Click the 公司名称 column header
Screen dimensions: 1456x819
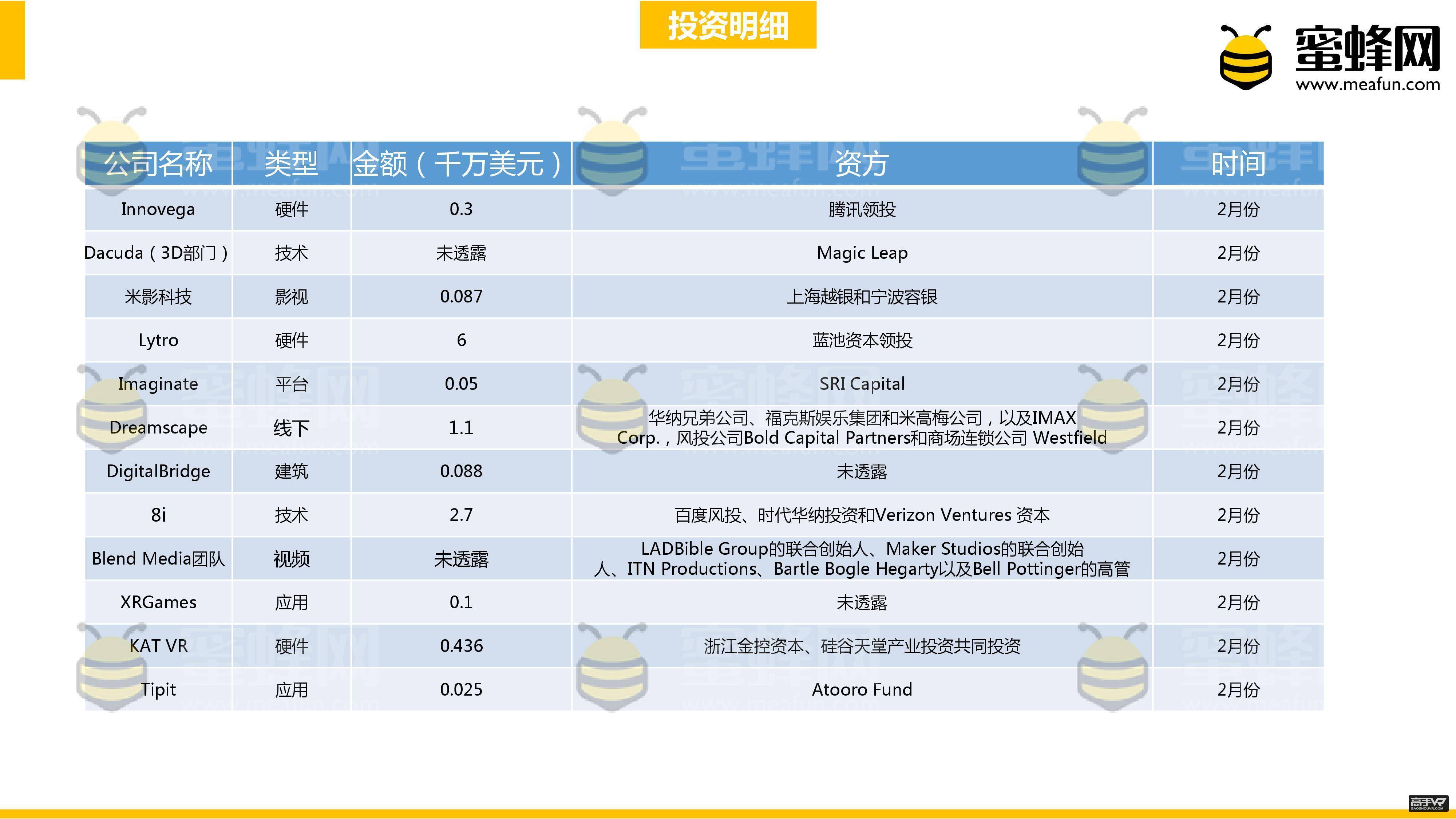pyautogui.click(x=158, y=163)
